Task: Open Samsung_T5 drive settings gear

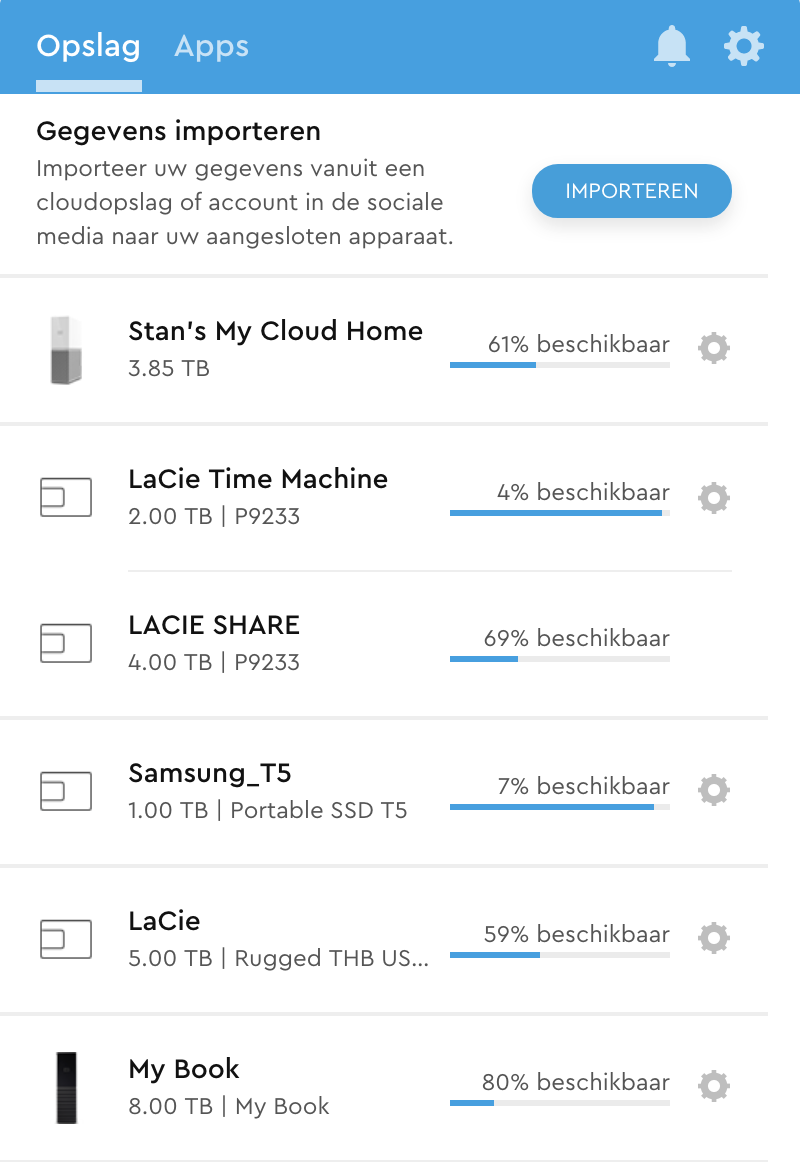Action: [714, 790]
